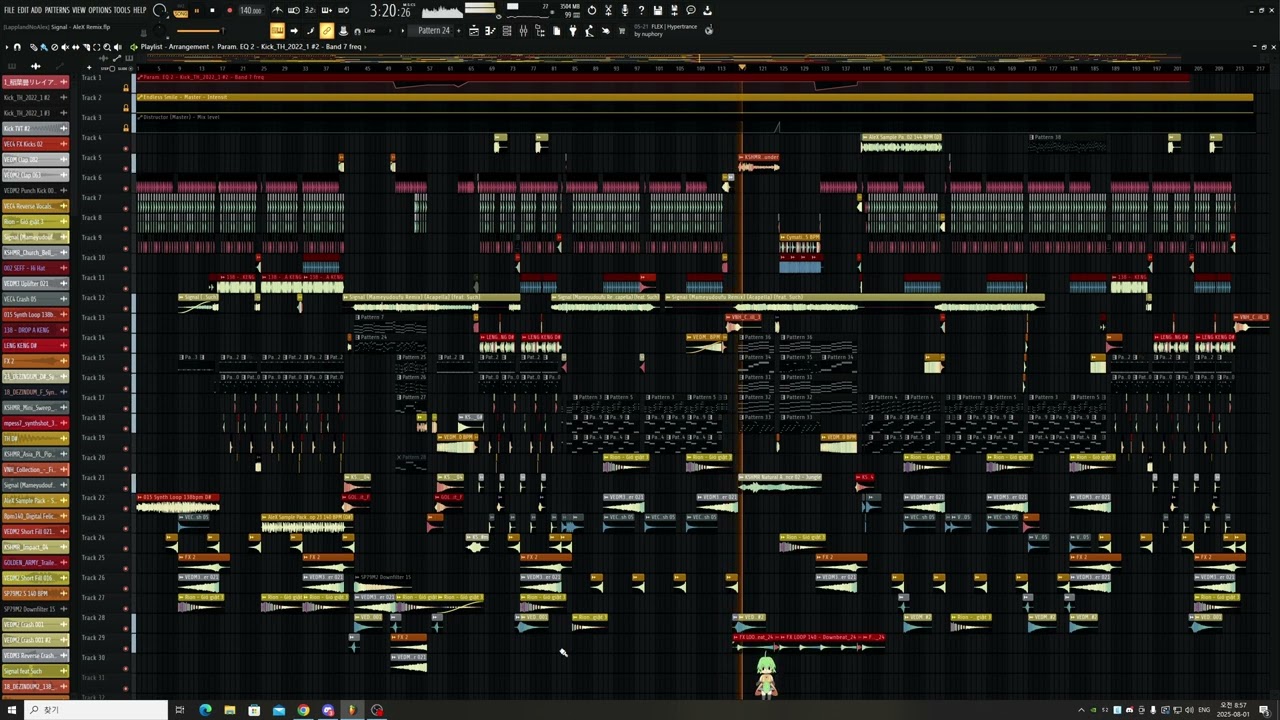Activate the Slice tool in the playlist toolbar
This screenshot has width=1280, height=720.
coord(87,47)
